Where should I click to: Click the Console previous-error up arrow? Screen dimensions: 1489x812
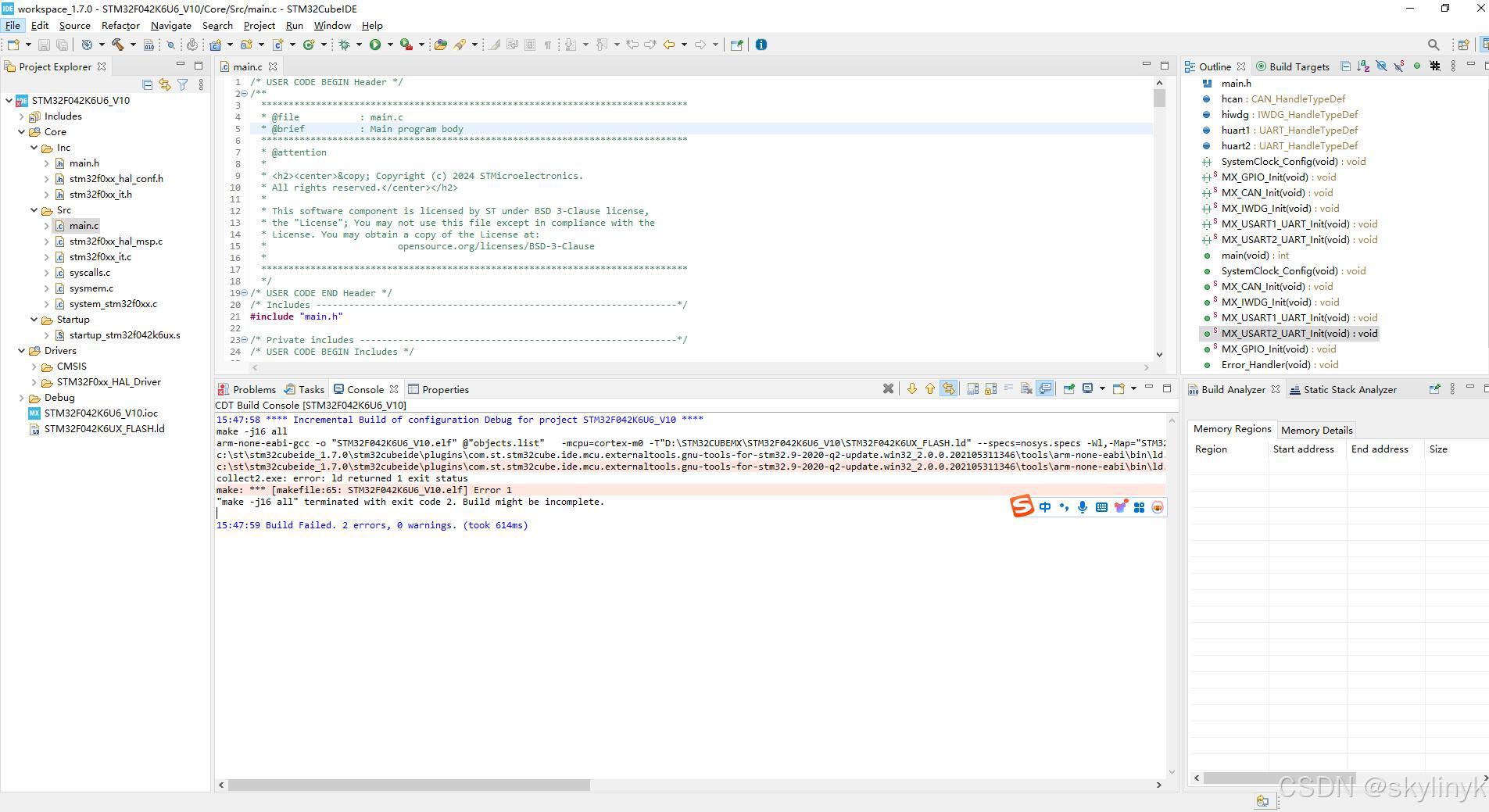929,388
